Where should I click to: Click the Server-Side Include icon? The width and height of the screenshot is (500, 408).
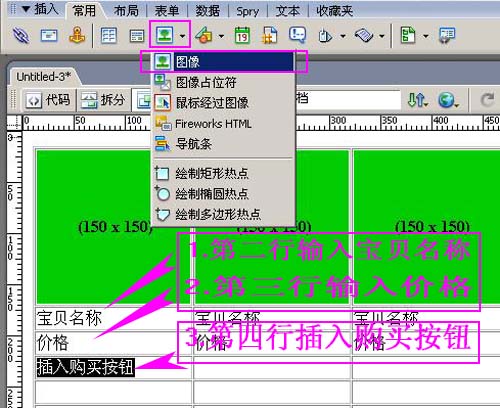[x=270, y=35]
